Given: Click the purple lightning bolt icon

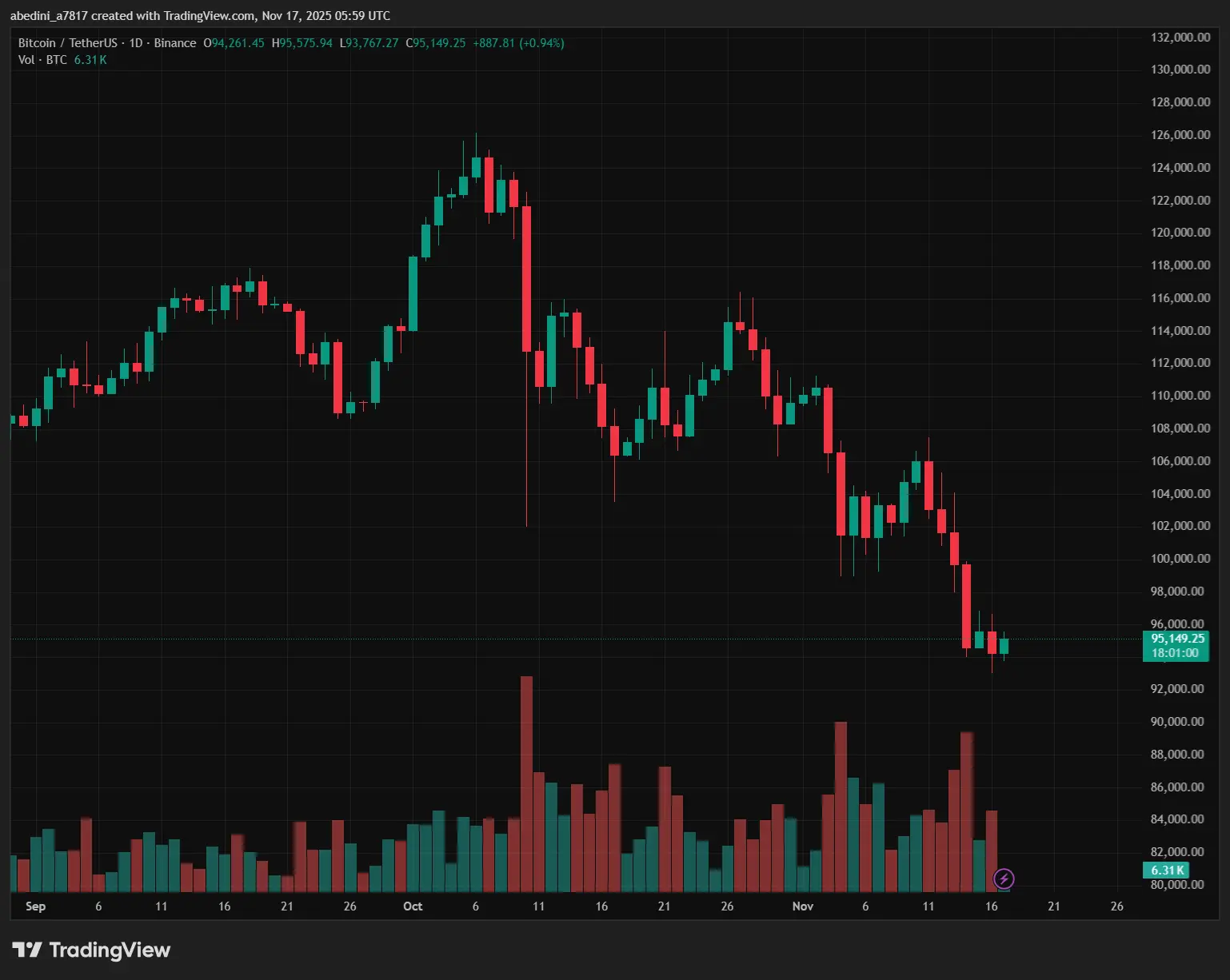Looking at the screenshot, I should [x=1003, y=879].
